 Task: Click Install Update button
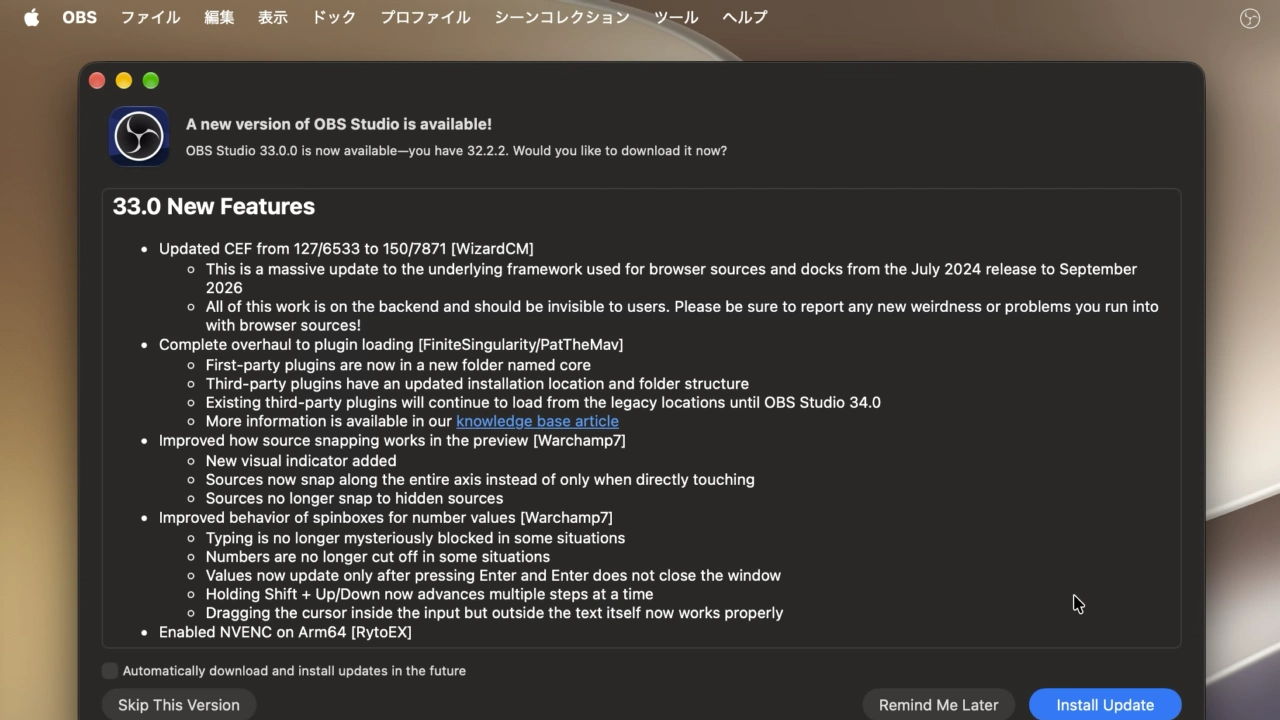click(1105, 705)
